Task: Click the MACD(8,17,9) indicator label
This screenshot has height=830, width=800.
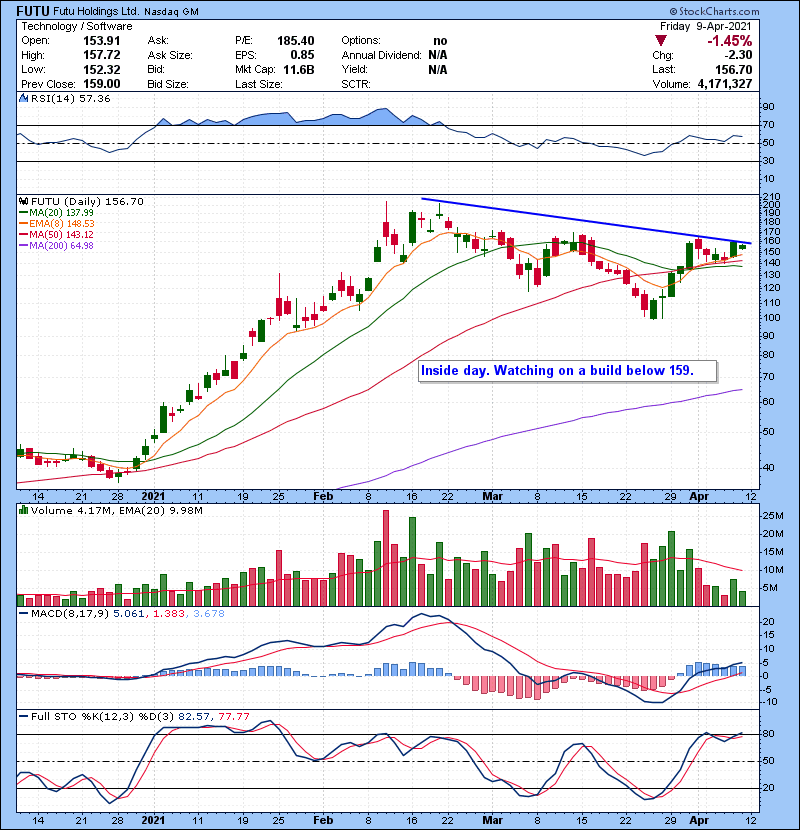Action: [x=70, y=614]
